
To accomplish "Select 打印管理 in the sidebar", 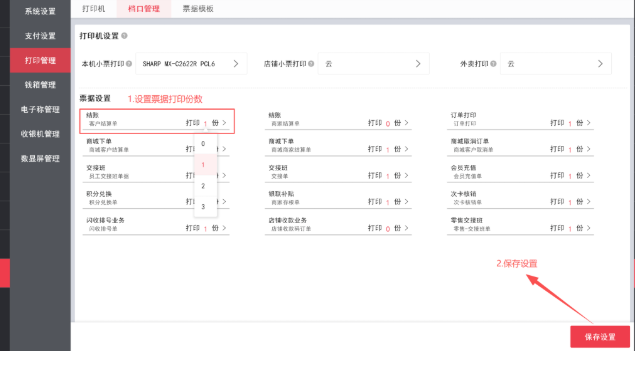I will [40, 61].
